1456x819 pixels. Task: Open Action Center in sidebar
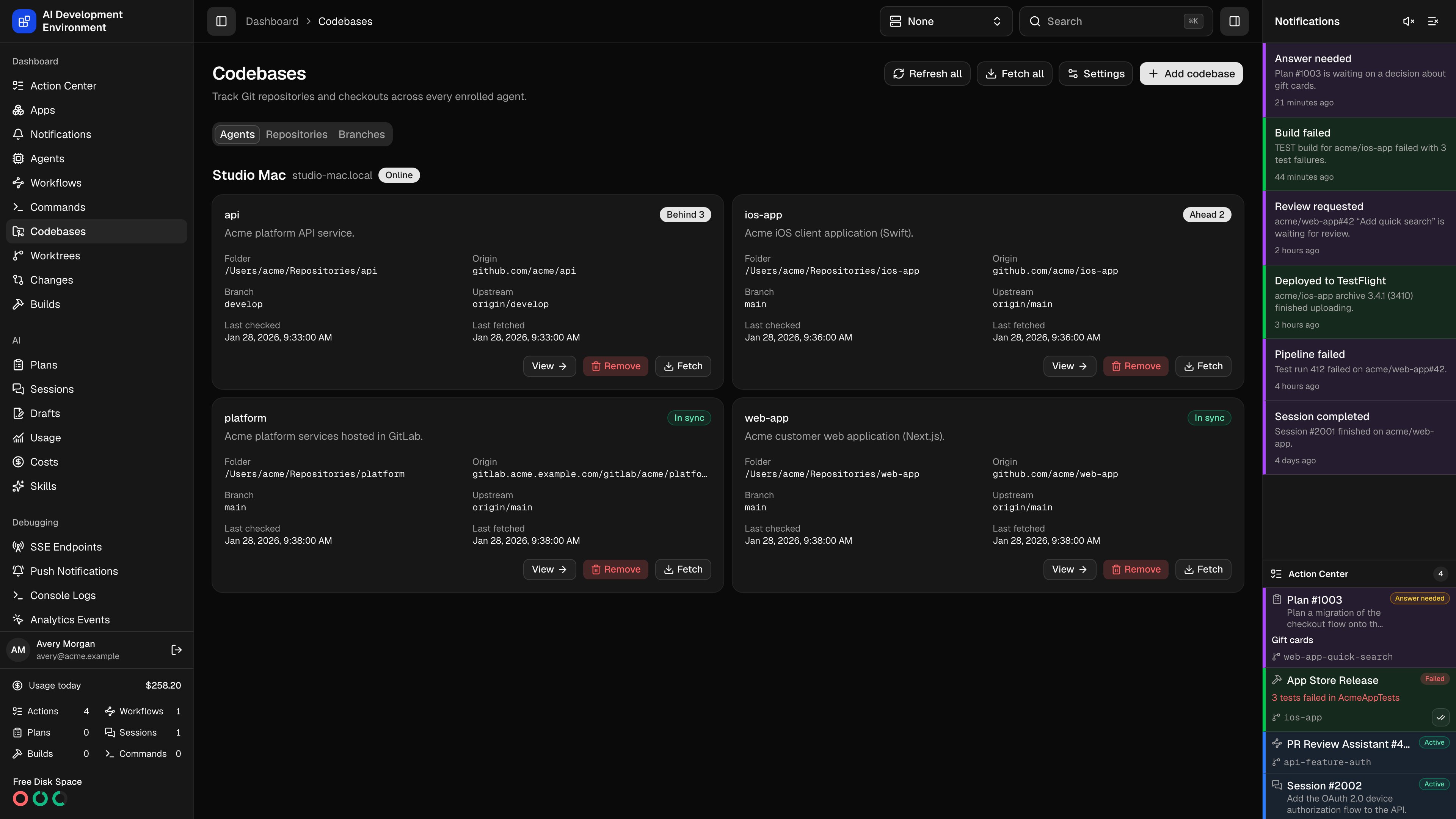tap(97, 86)
